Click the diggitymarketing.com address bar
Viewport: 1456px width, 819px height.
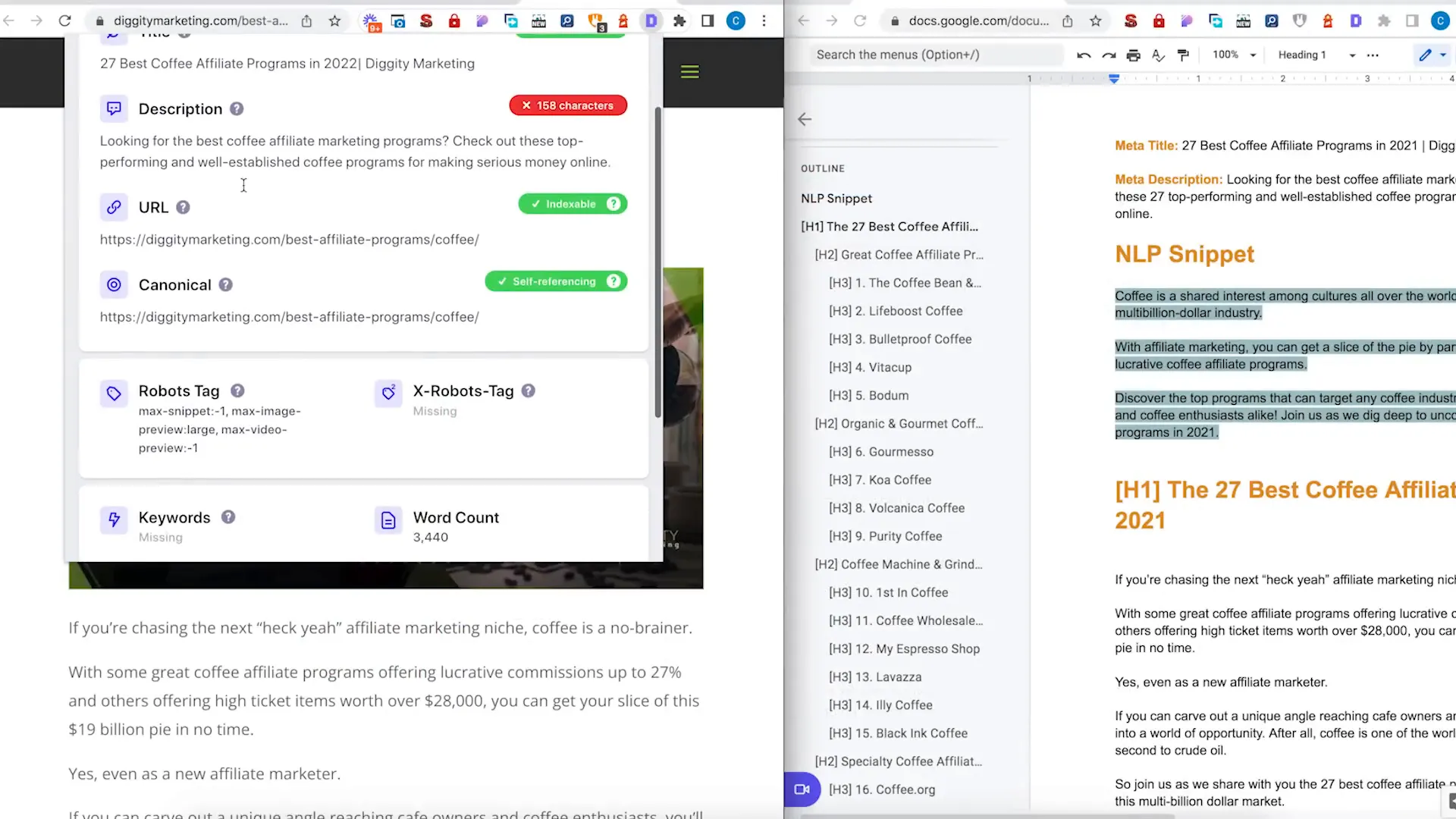[201, 20]
